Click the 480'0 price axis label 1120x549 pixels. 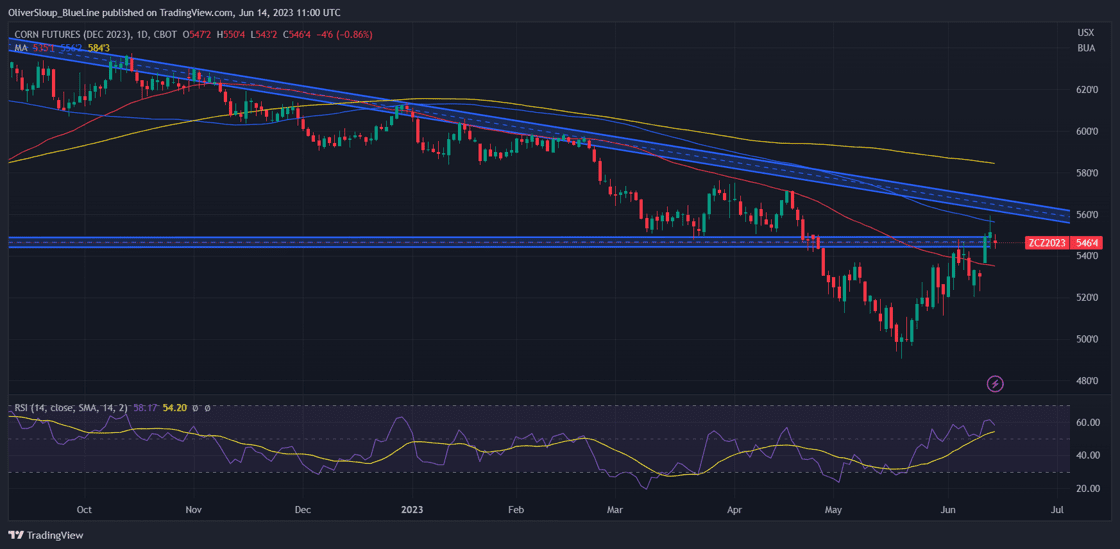tap(1087, 380)
